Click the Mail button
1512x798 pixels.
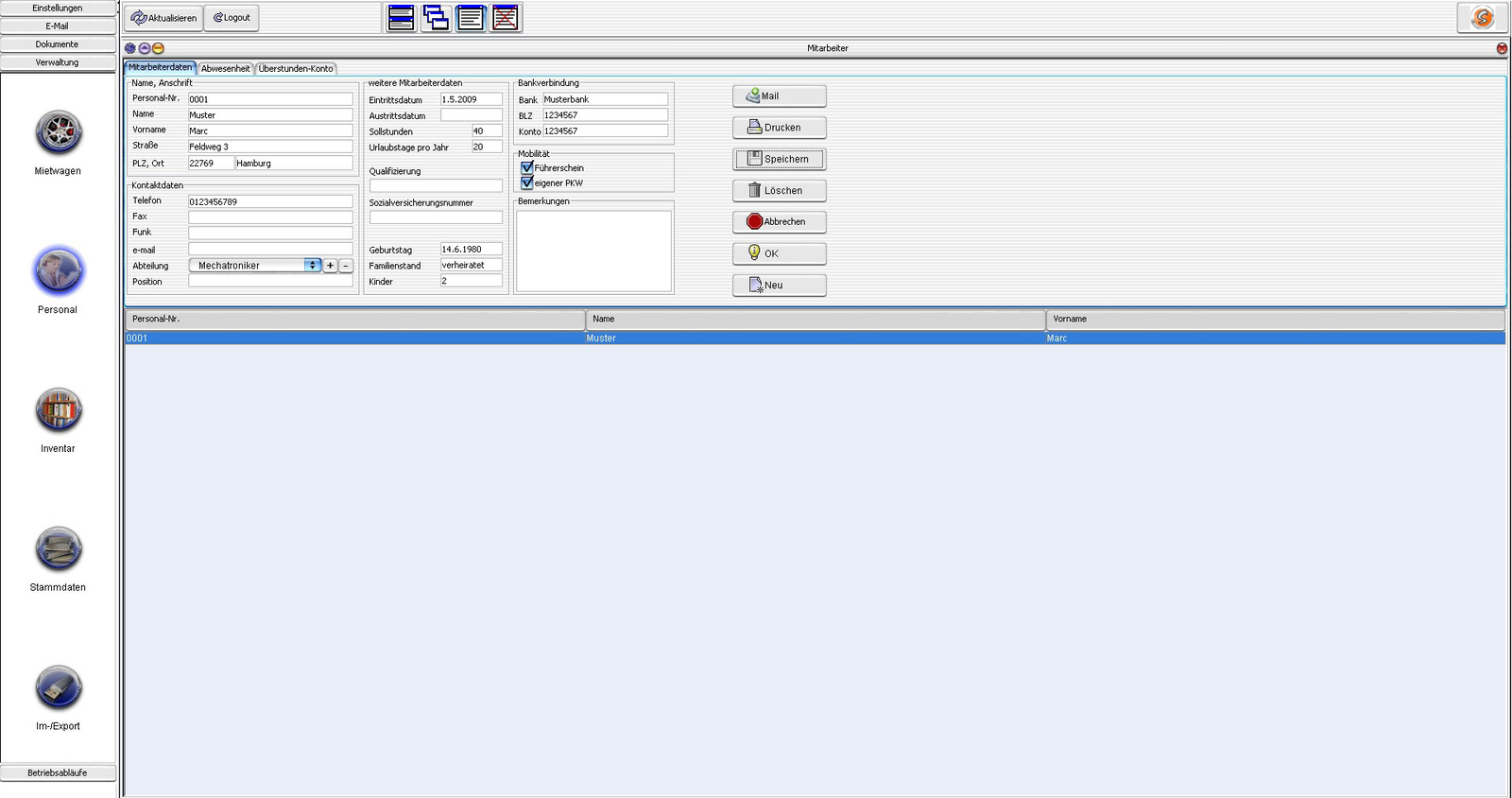click(x=780, y=95)
